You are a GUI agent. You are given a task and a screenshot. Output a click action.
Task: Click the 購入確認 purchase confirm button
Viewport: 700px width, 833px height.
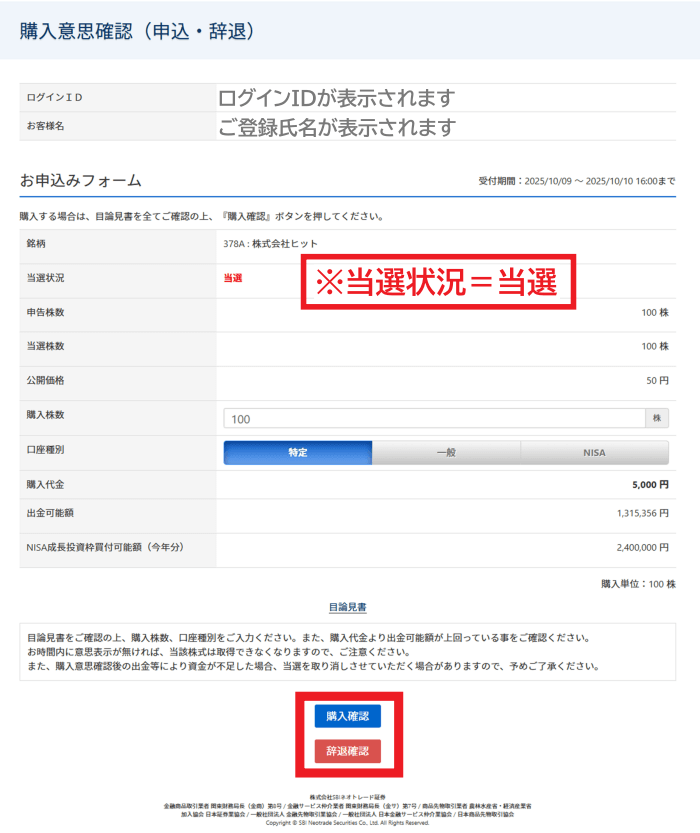[347, 716]
